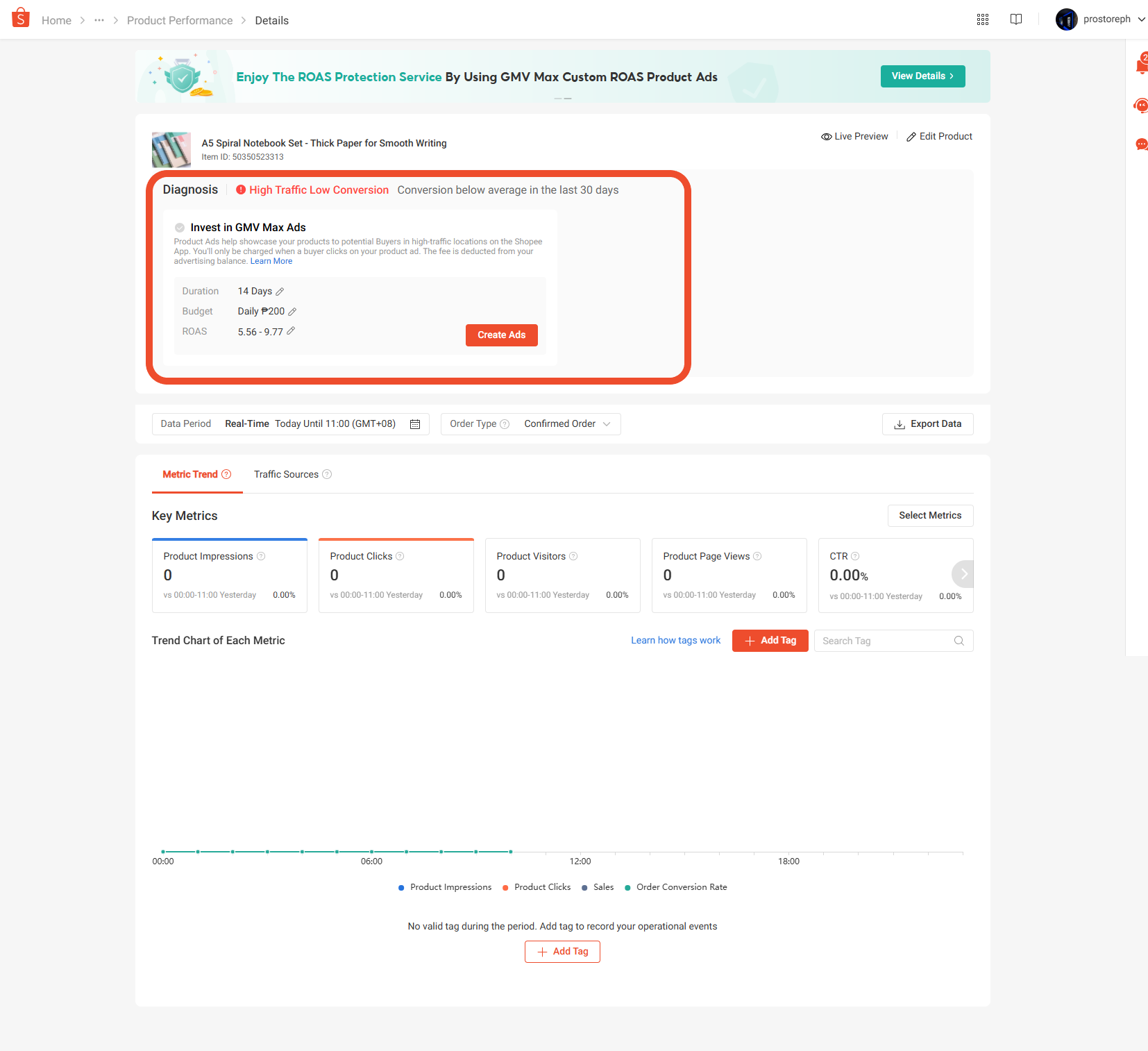Click the Create Ads button

(x=502, y=335)
